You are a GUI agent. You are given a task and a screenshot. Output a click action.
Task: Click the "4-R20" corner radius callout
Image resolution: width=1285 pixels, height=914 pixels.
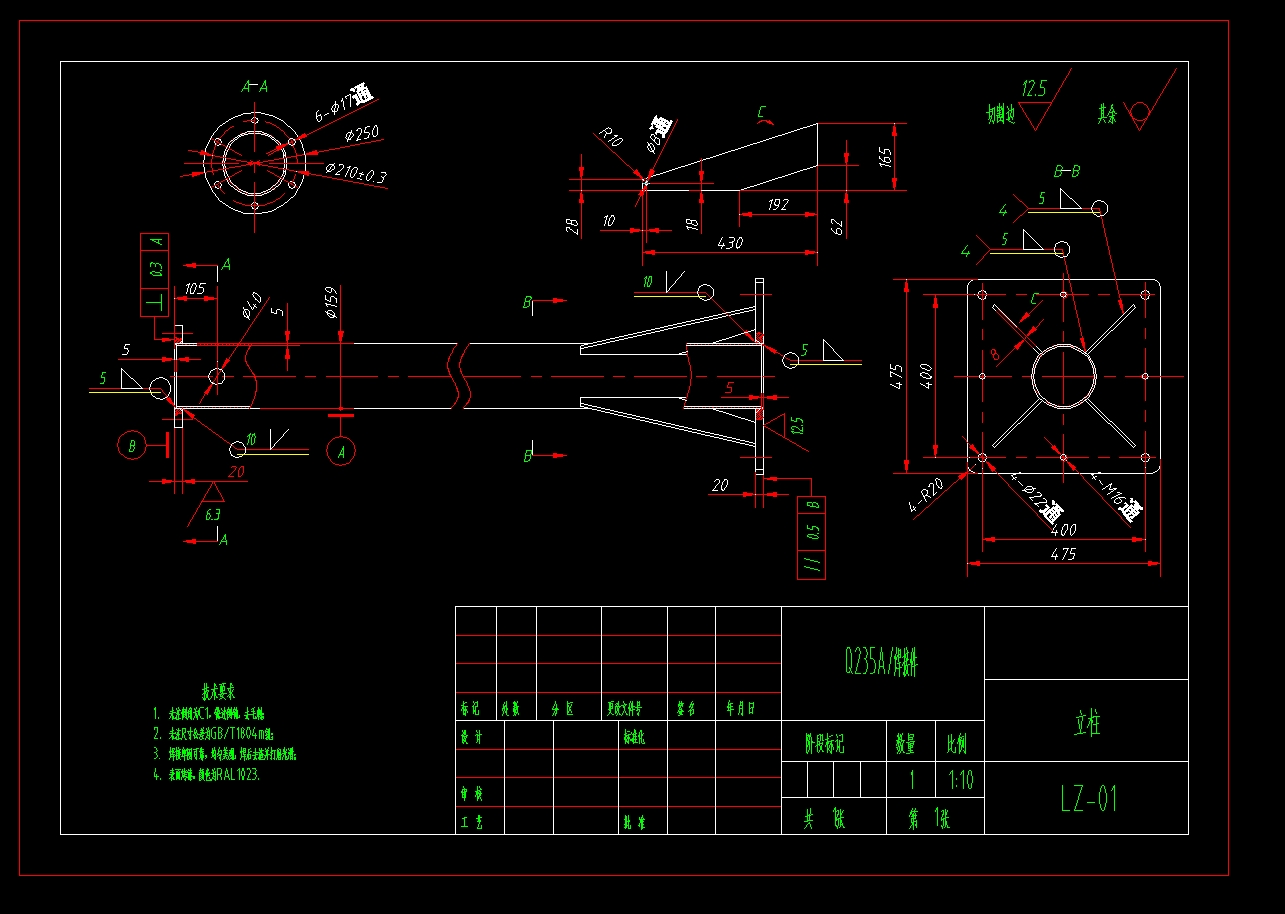pyautogui.click(x=925, y=494)
